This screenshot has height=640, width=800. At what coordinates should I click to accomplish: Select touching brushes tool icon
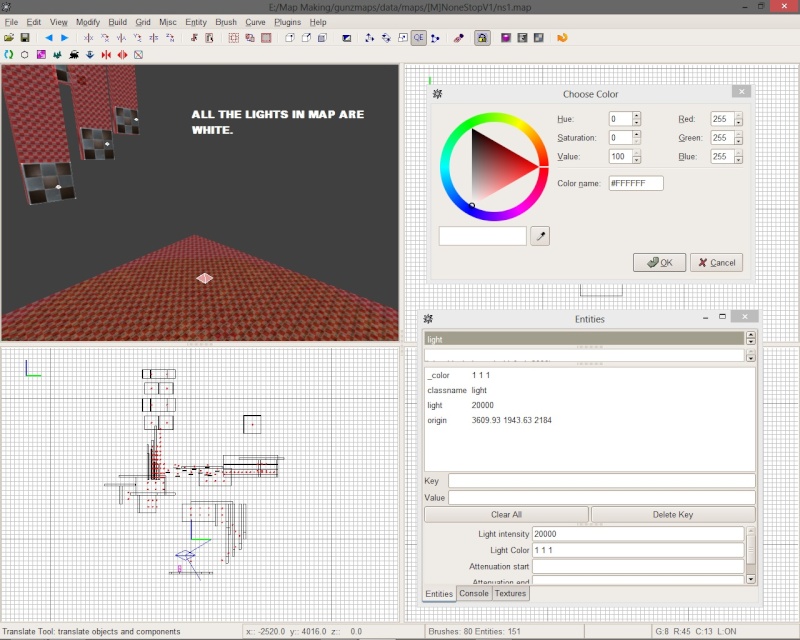(x=194, y=38)
